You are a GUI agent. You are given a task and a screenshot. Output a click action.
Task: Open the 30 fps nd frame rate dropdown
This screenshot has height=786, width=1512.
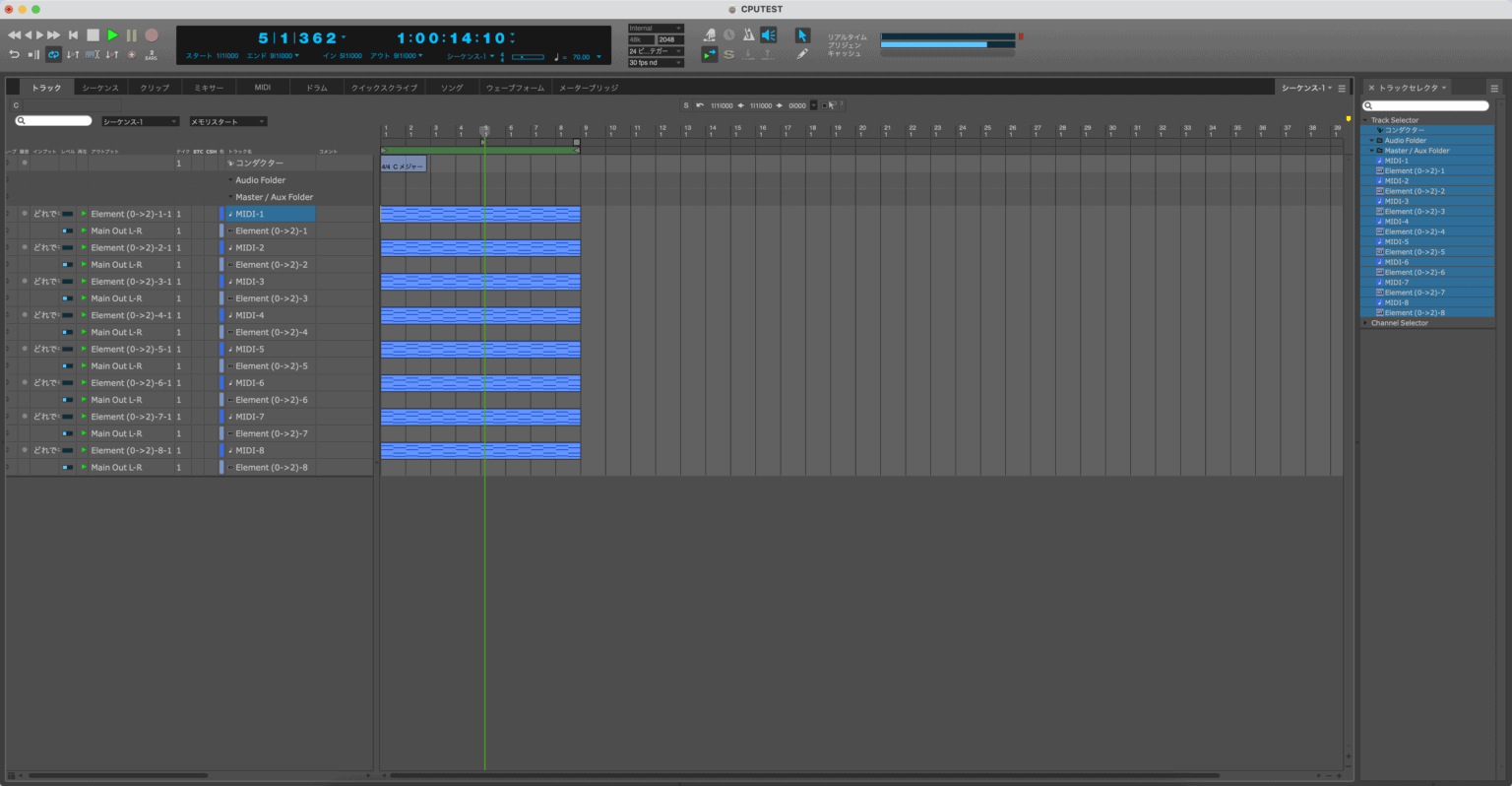(x=656, y=63)
